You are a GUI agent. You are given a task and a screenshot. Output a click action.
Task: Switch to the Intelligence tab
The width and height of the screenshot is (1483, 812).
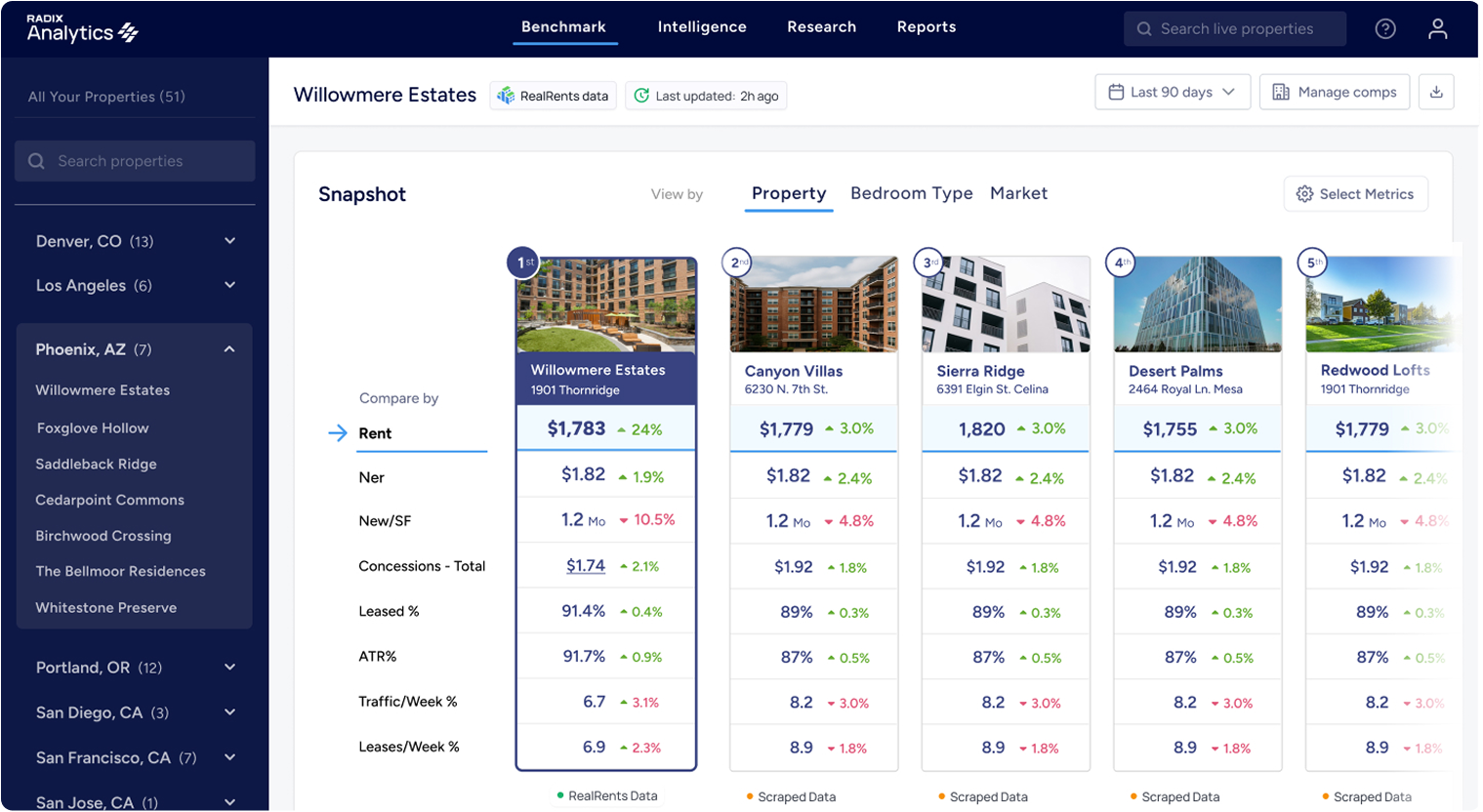[702, 27]
